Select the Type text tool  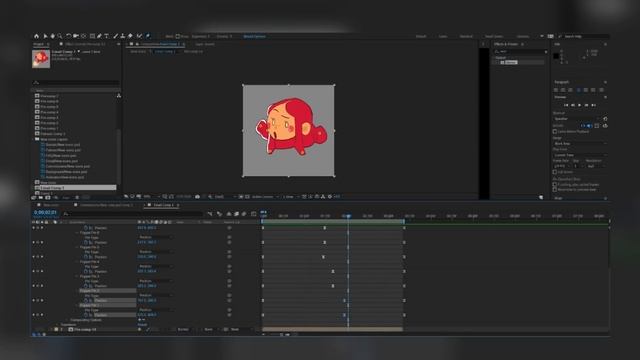click(107, 36)
